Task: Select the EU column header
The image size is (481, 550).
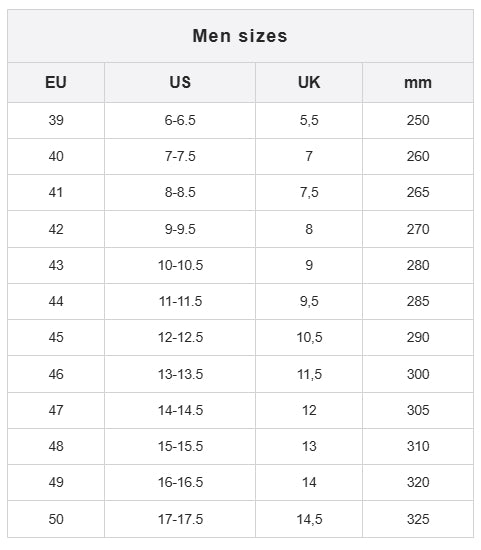Action: coord(56,82)
